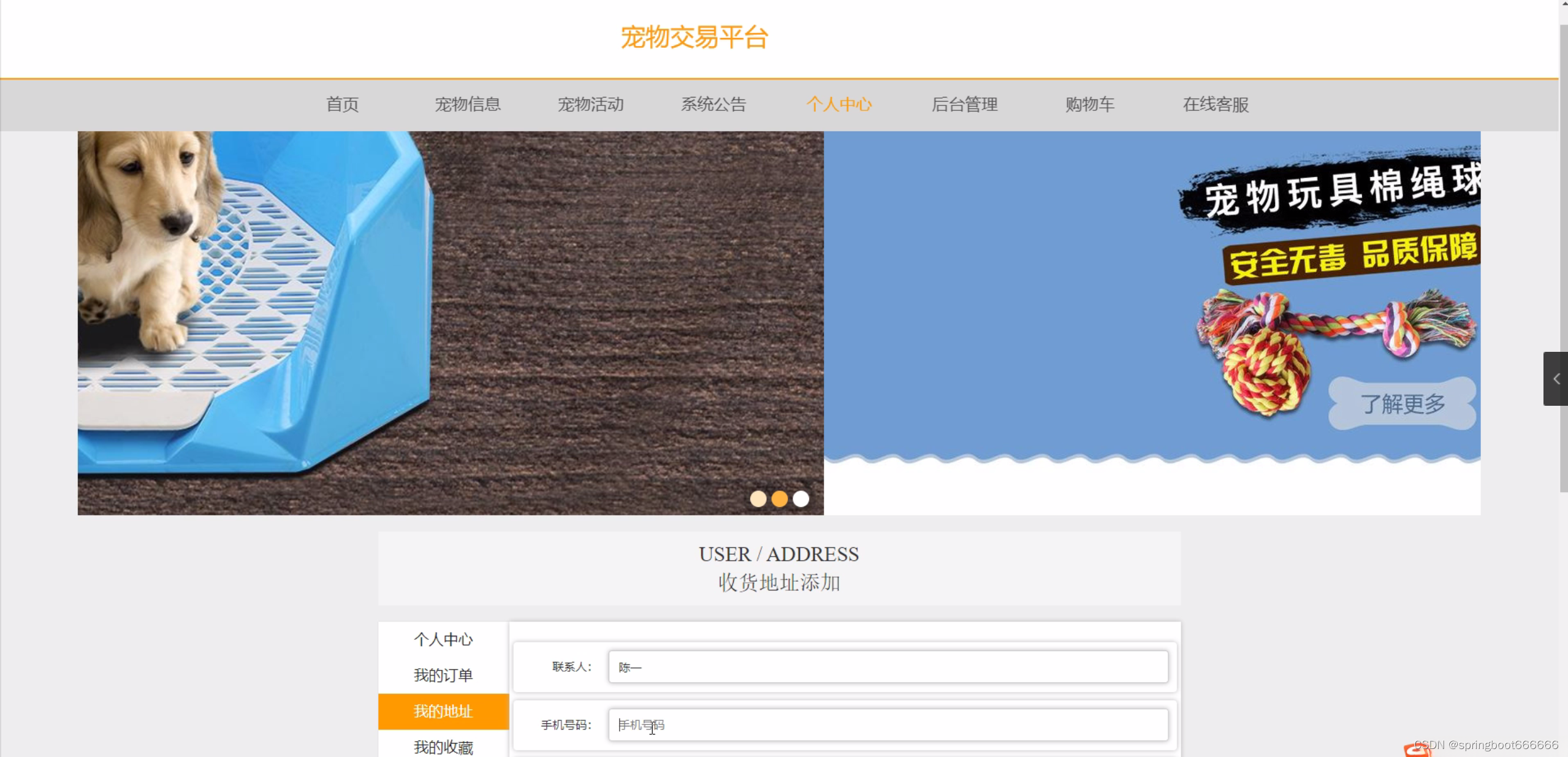Open the 购物车 navigation item
The image size is (1568, 757).
[x=1089, y=104]
